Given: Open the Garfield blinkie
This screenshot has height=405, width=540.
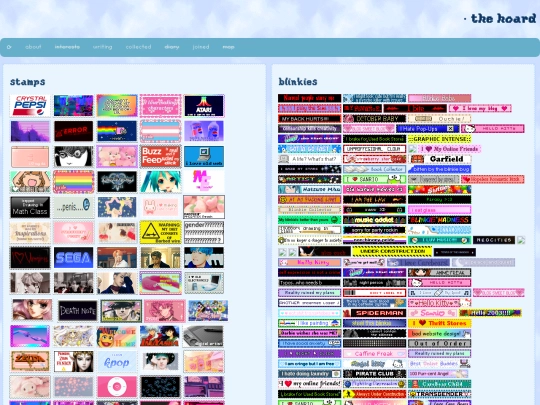Looking at the screenshot, I should click(x=439, y=159).
